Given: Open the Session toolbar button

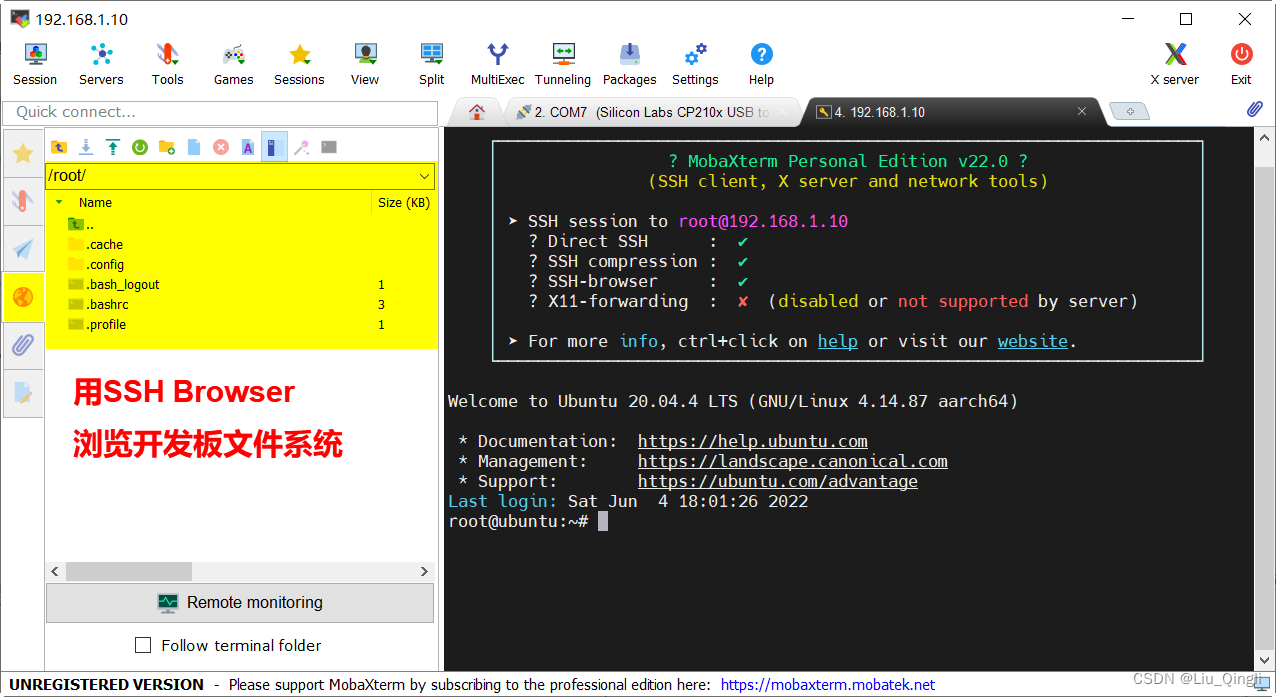Looking at the screenshot, I should pos(35,64).
